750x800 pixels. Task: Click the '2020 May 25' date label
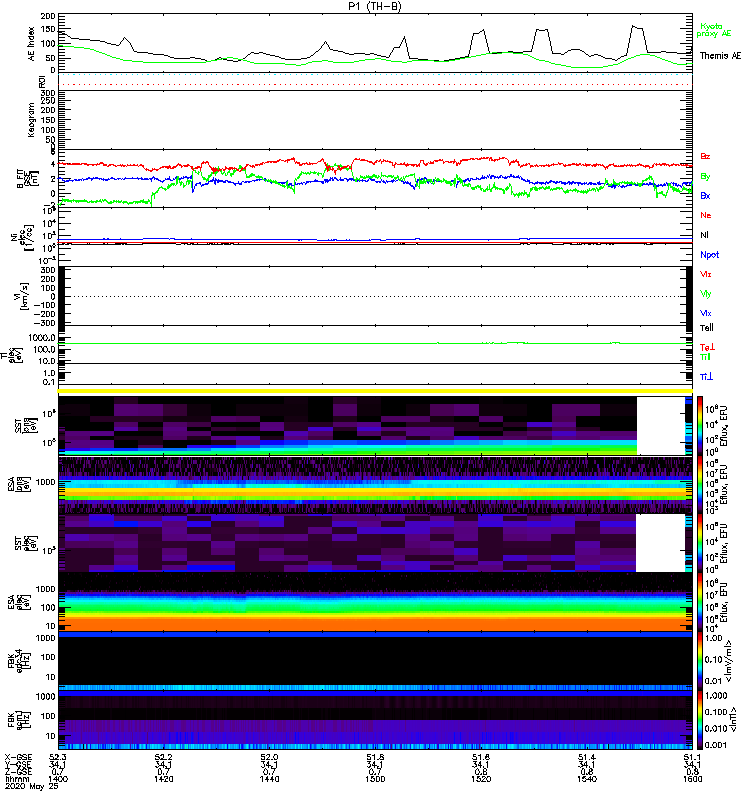[x=32, y=786]
